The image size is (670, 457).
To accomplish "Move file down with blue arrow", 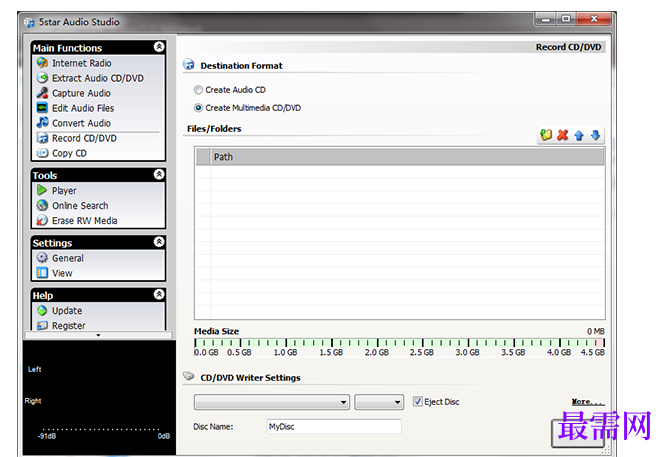I will click(595, 135).
